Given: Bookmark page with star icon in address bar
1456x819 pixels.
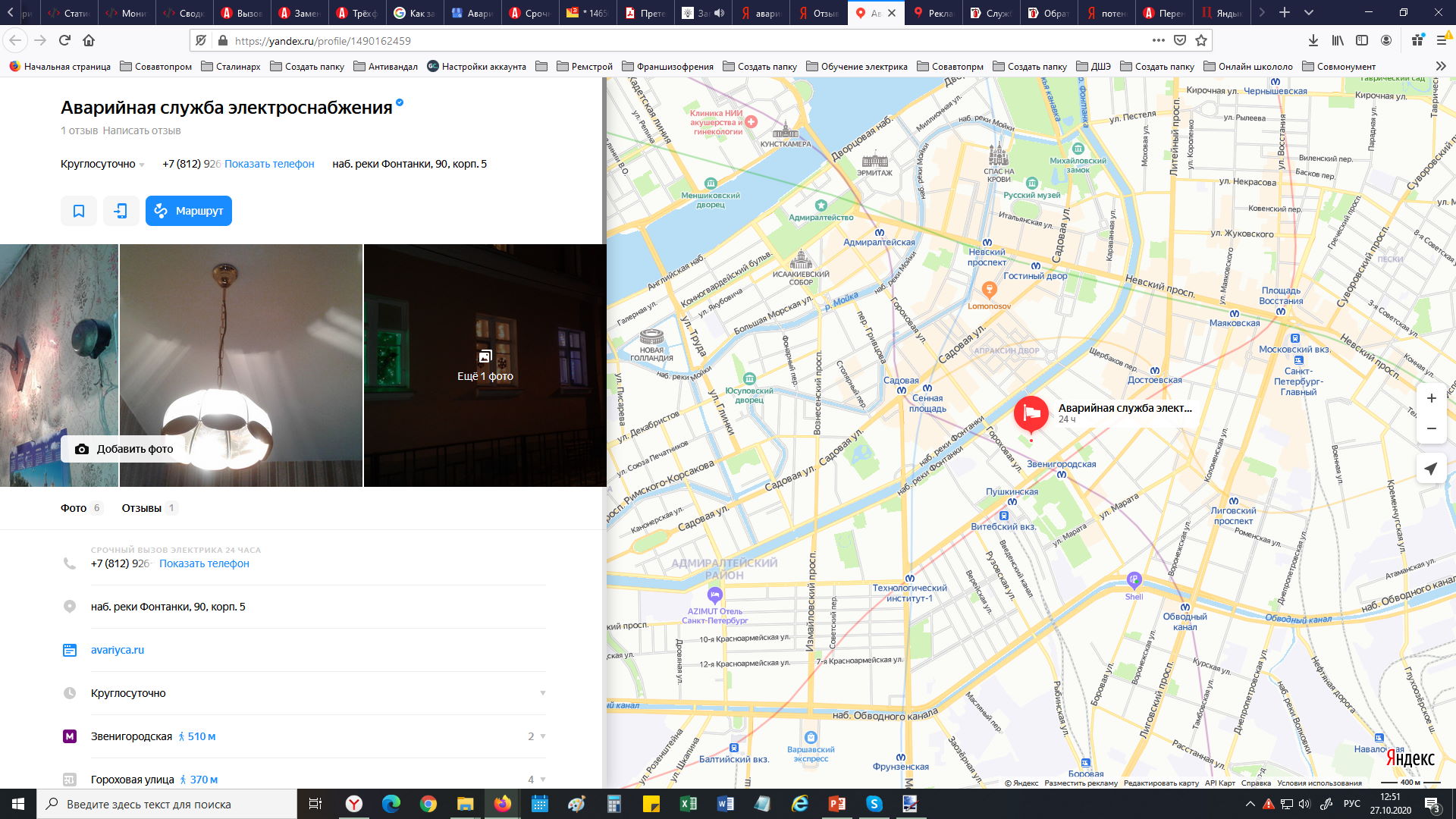Looking at the screenshot, I should 1201,40.
